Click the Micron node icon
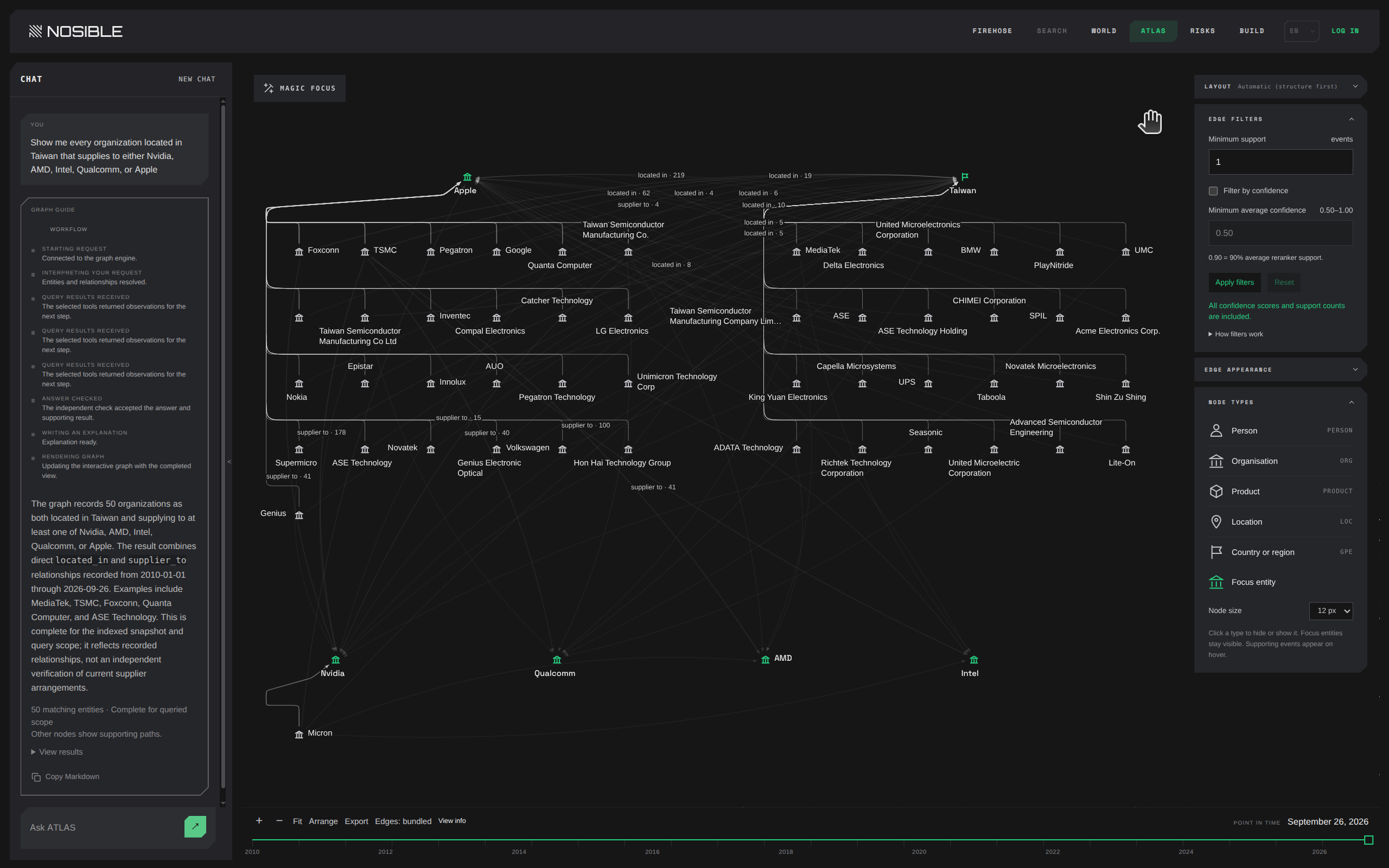 coord(299,734)
